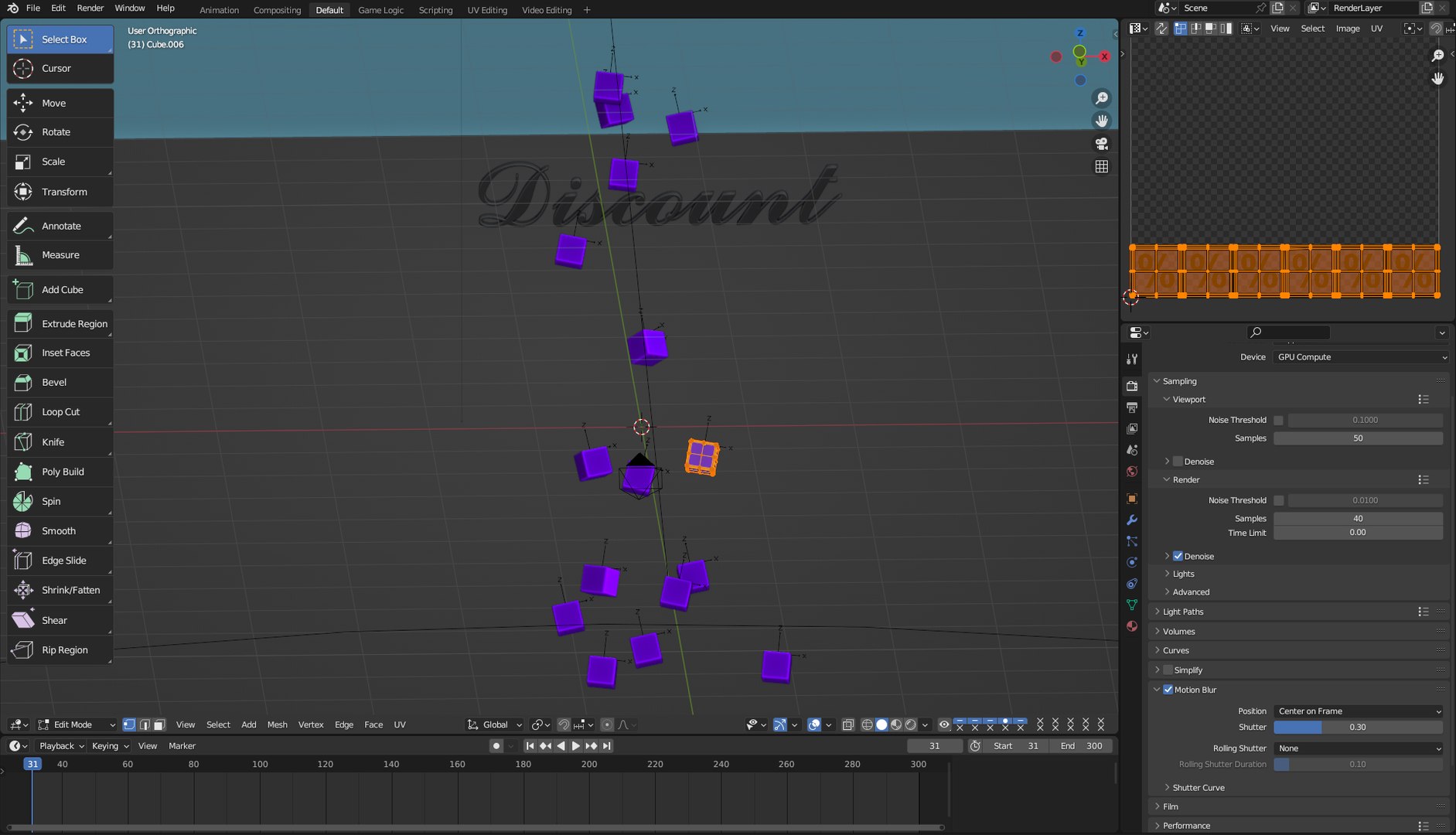This screenshot has height=835, width=1456.
Task: Open the Playback popover in timeline
Action: pyautogui.click(x=61, y=746)
